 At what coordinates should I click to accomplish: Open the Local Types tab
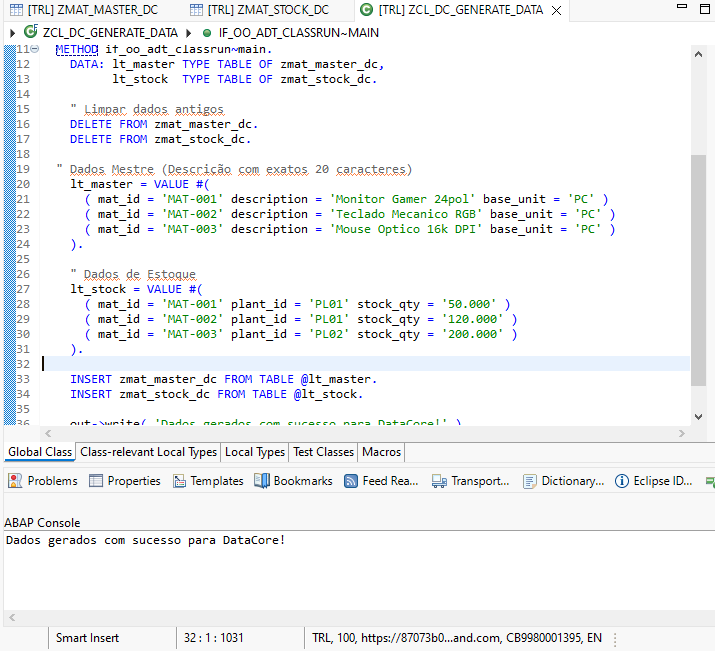254,452
